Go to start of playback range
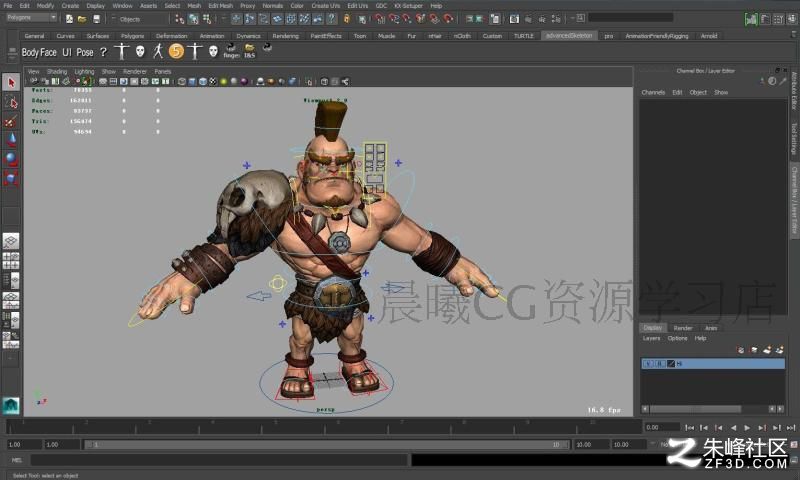 tap(689, 427)
